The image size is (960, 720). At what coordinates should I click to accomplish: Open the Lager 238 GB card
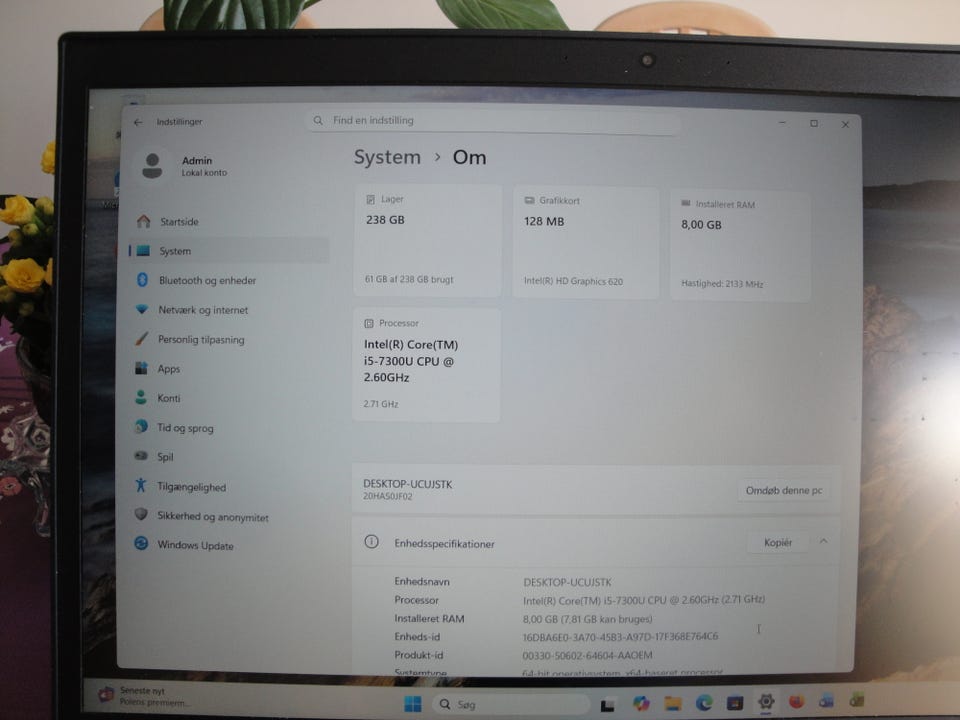tap(427, 241)
